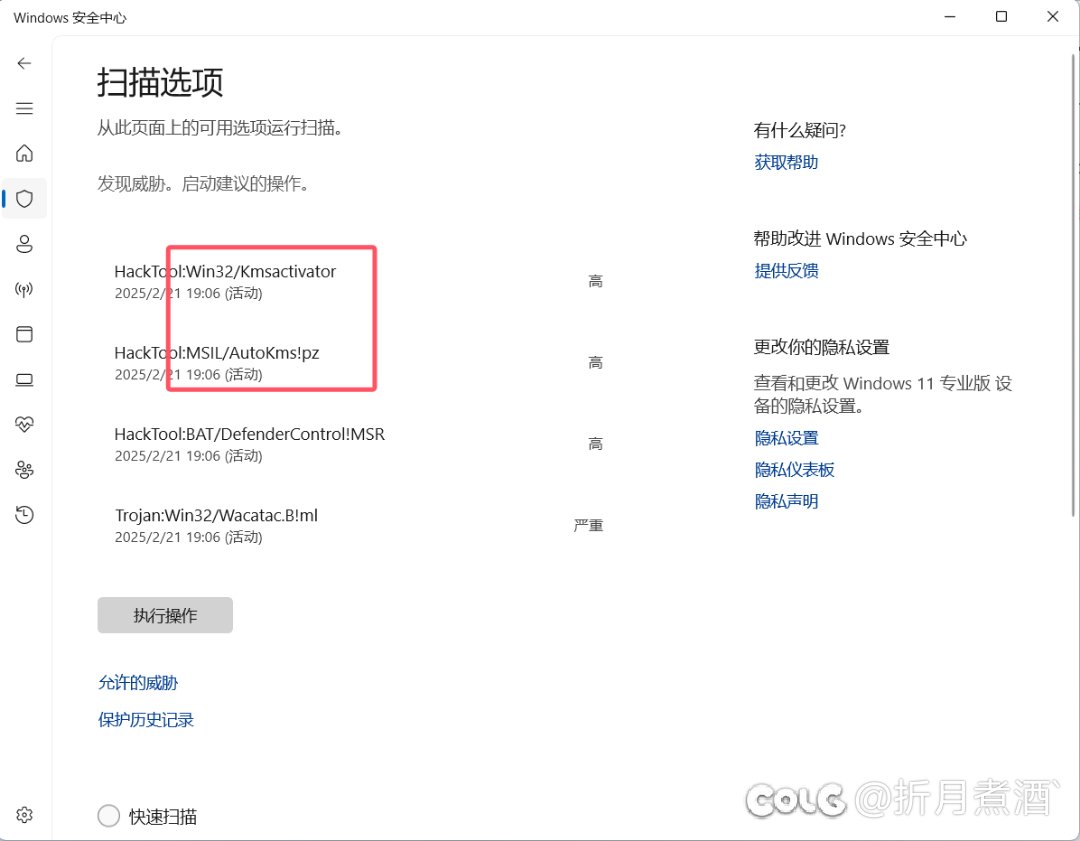Go back with the back arrow
Viewport: 1080px width, 841px height.
tap(24, 63)
